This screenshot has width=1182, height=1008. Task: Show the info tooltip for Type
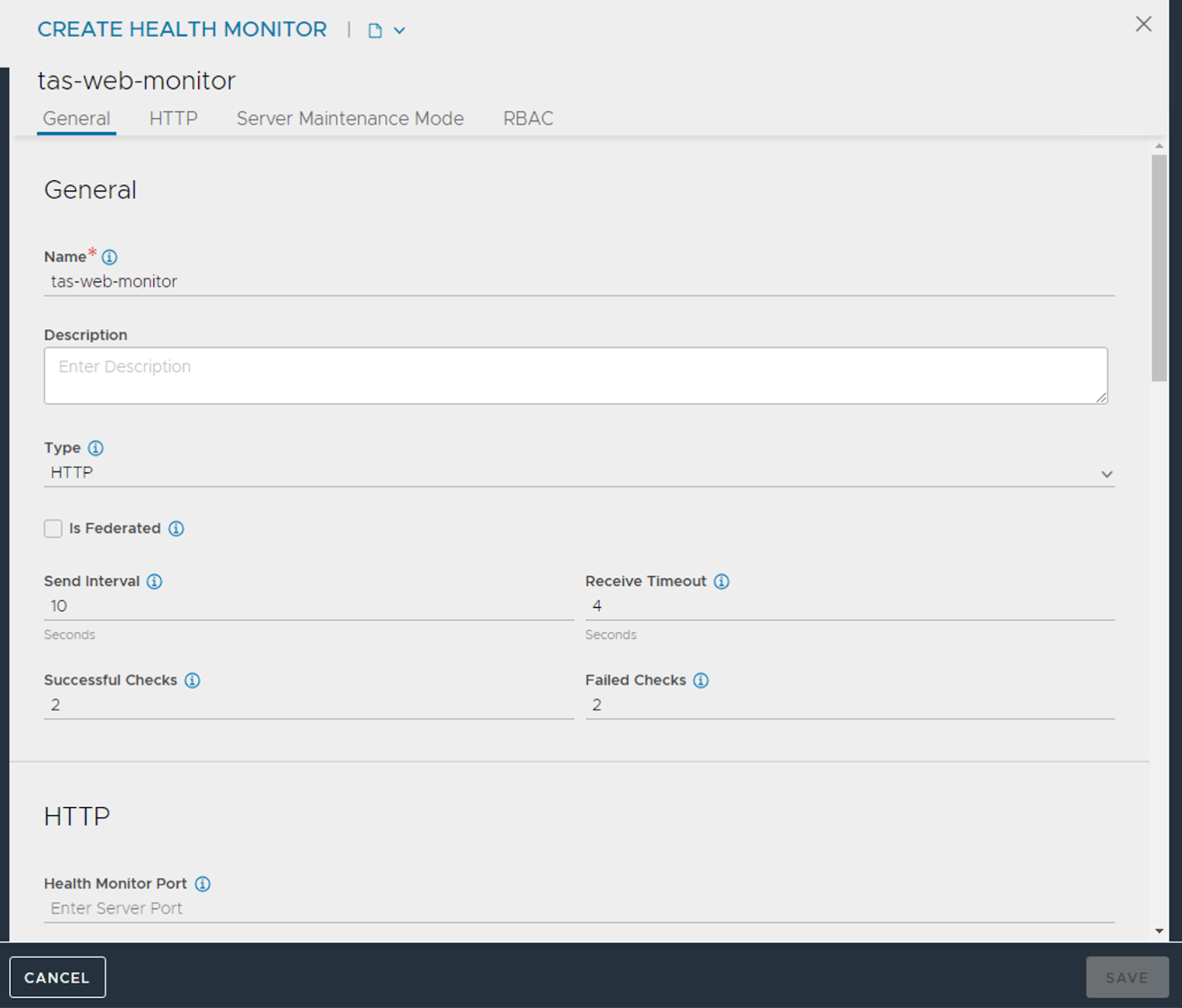pyautogui.click(x=96, y=448)
